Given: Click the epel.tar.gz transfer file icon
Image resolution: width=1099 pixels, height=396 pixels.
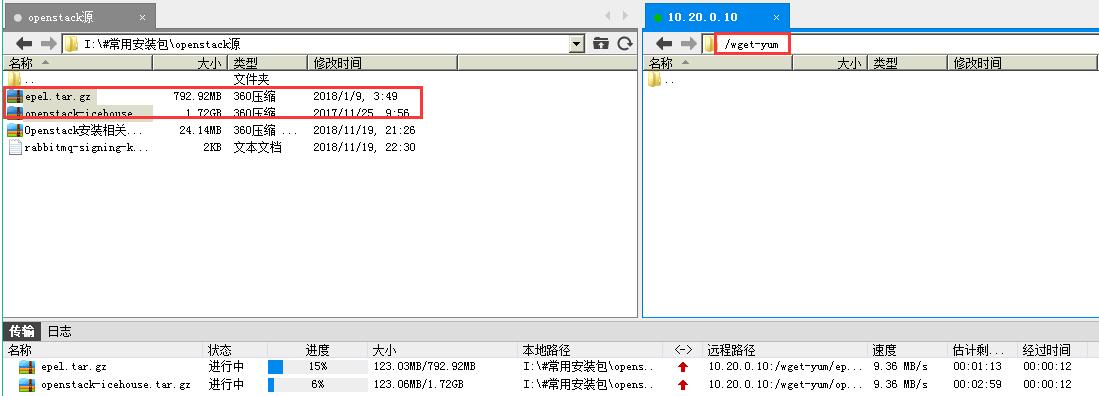Looking at the screenshot, I should tap(27, 367).
